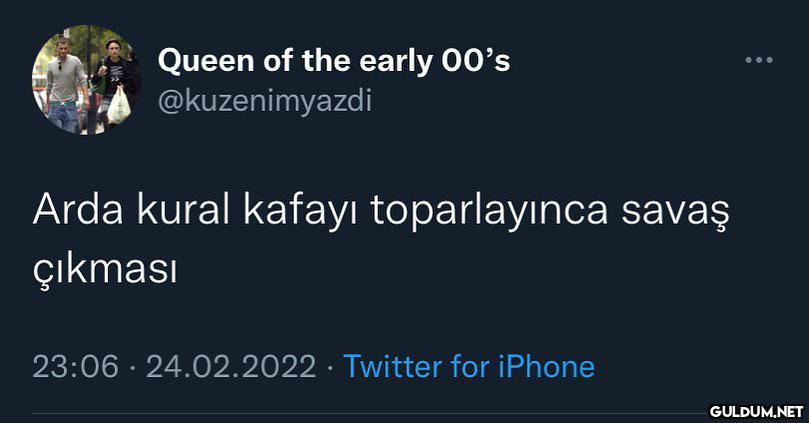Click the 00's part of the display name

click(x=476, y=61)
